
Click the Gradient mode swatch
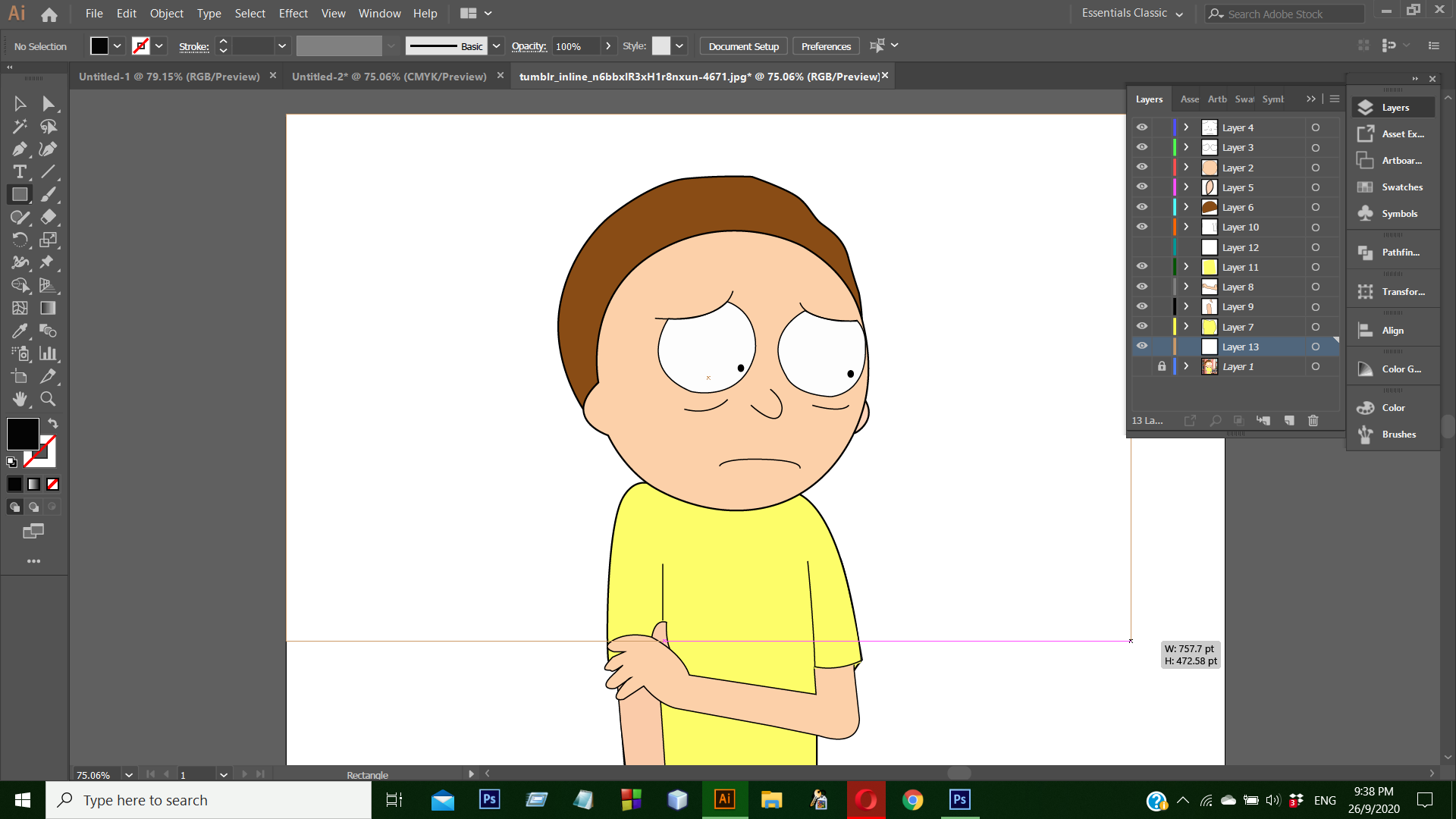pyautogui.click(x=33, y=485)
